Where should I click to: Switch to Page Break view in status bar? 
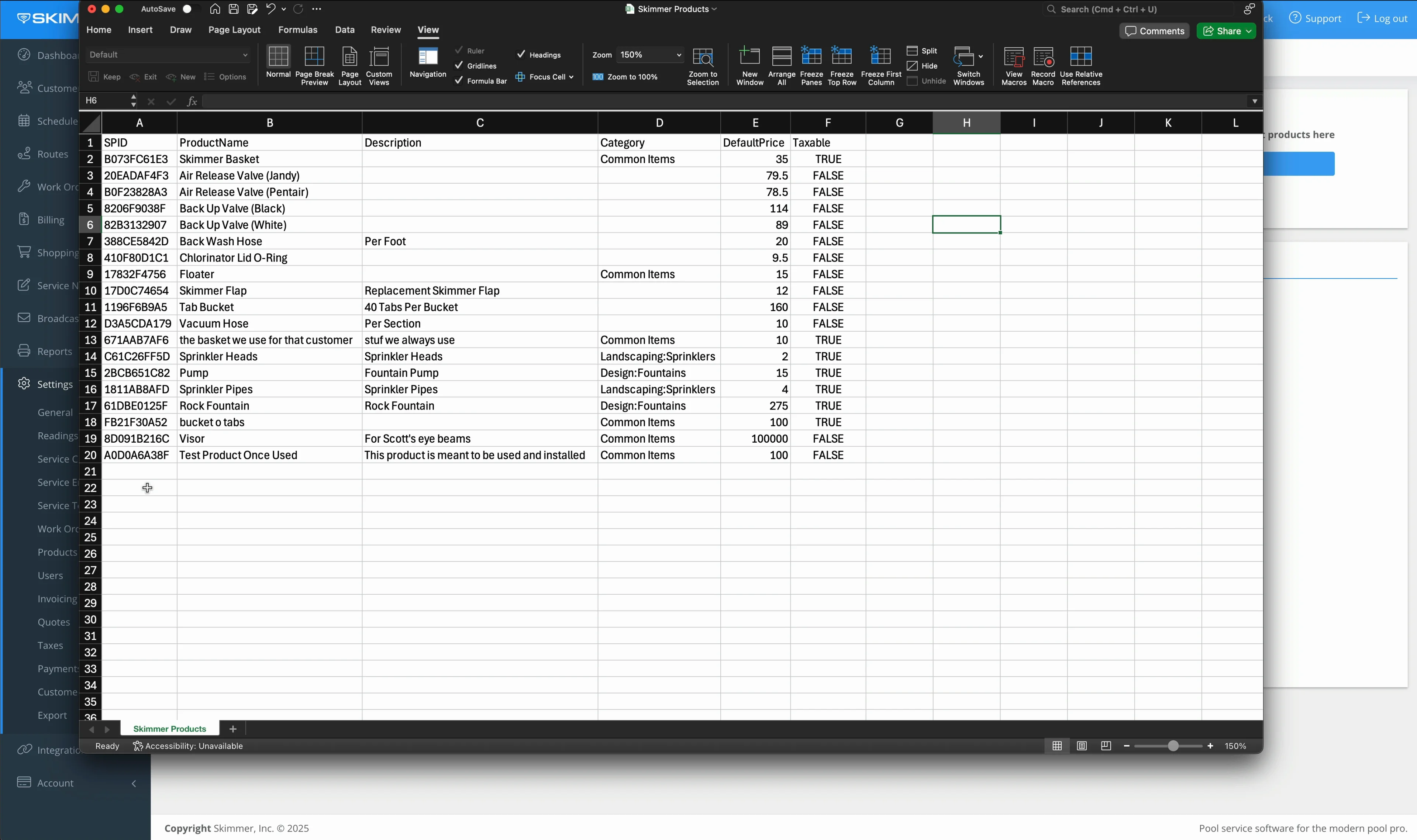click(x=1106, y=746)
